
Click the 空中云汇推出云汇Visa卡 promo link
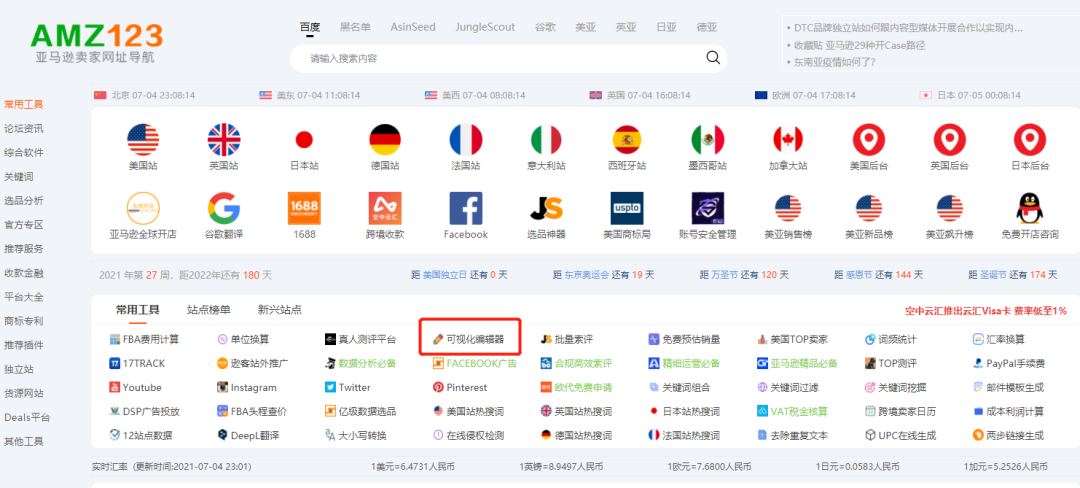pyautogui.click(x=986, y=310)
